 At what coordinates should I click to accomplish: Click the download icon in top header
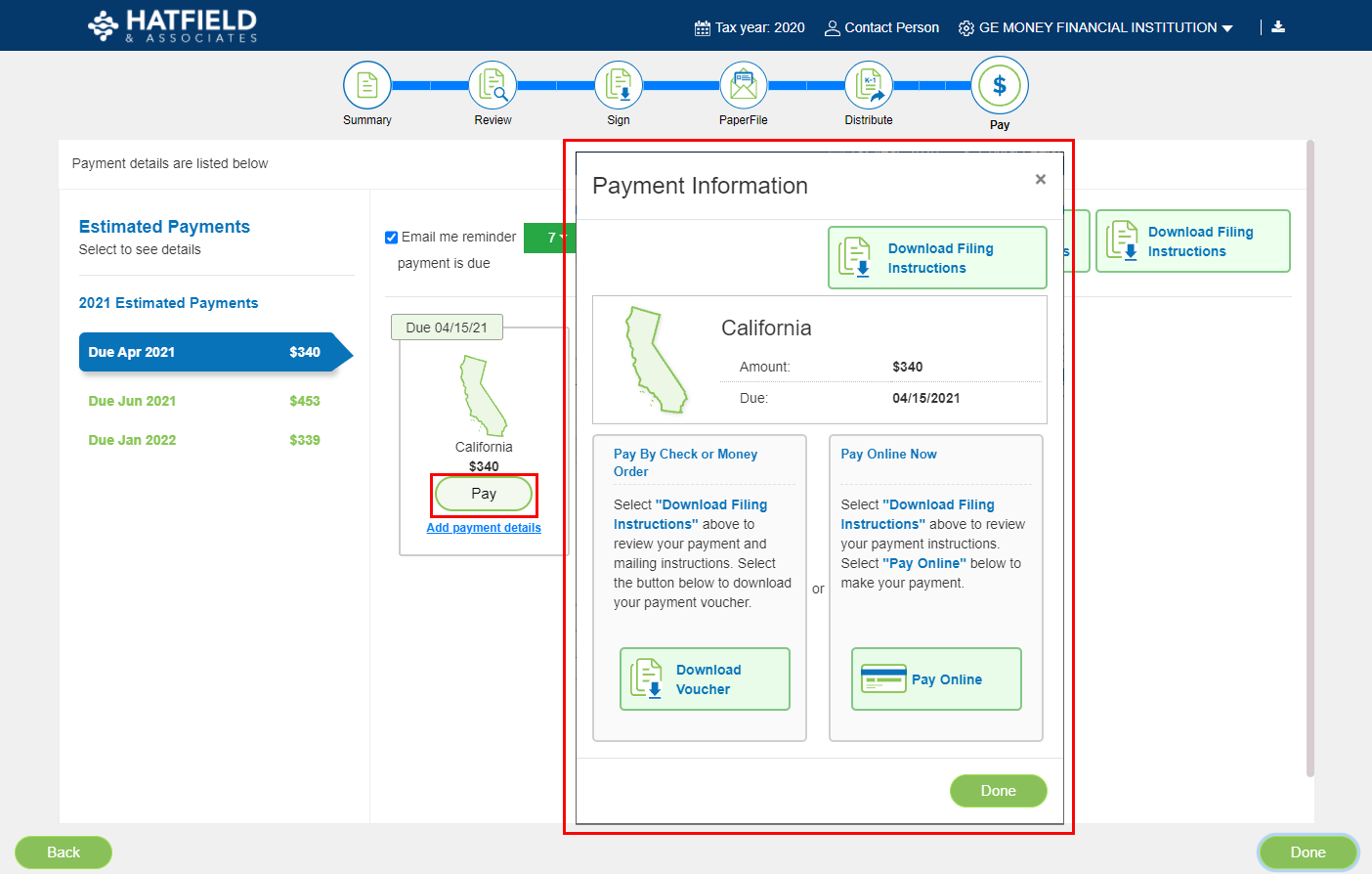[1278, 27]
